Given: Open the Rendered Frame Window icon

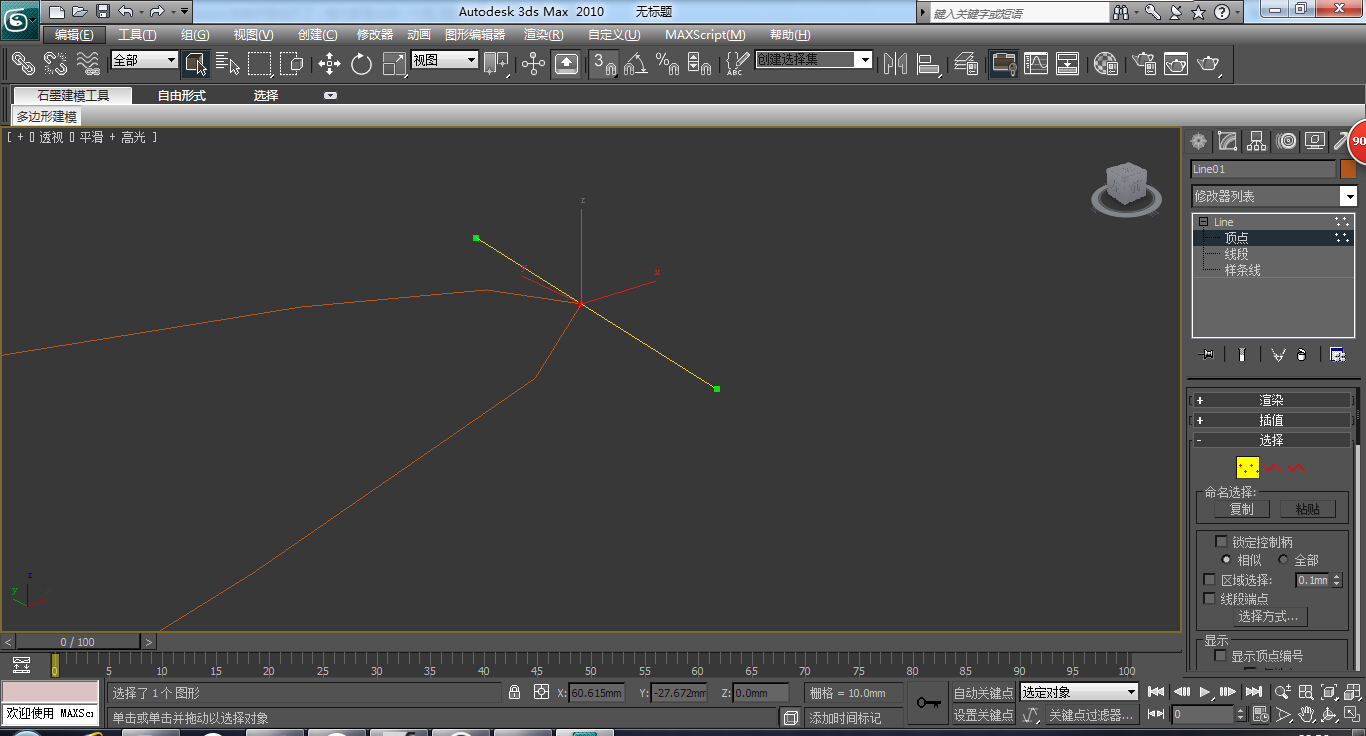Looking at the screenshot, I should pos(1176,64).
